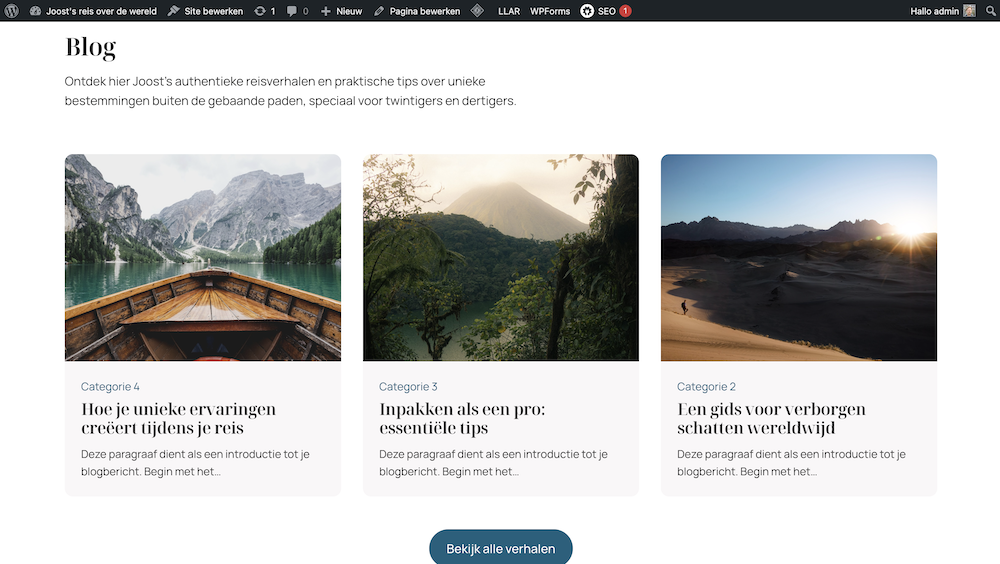Expand the Hallo admin account menu
The image size is (1000, 564).
click(x=934, y=11)
